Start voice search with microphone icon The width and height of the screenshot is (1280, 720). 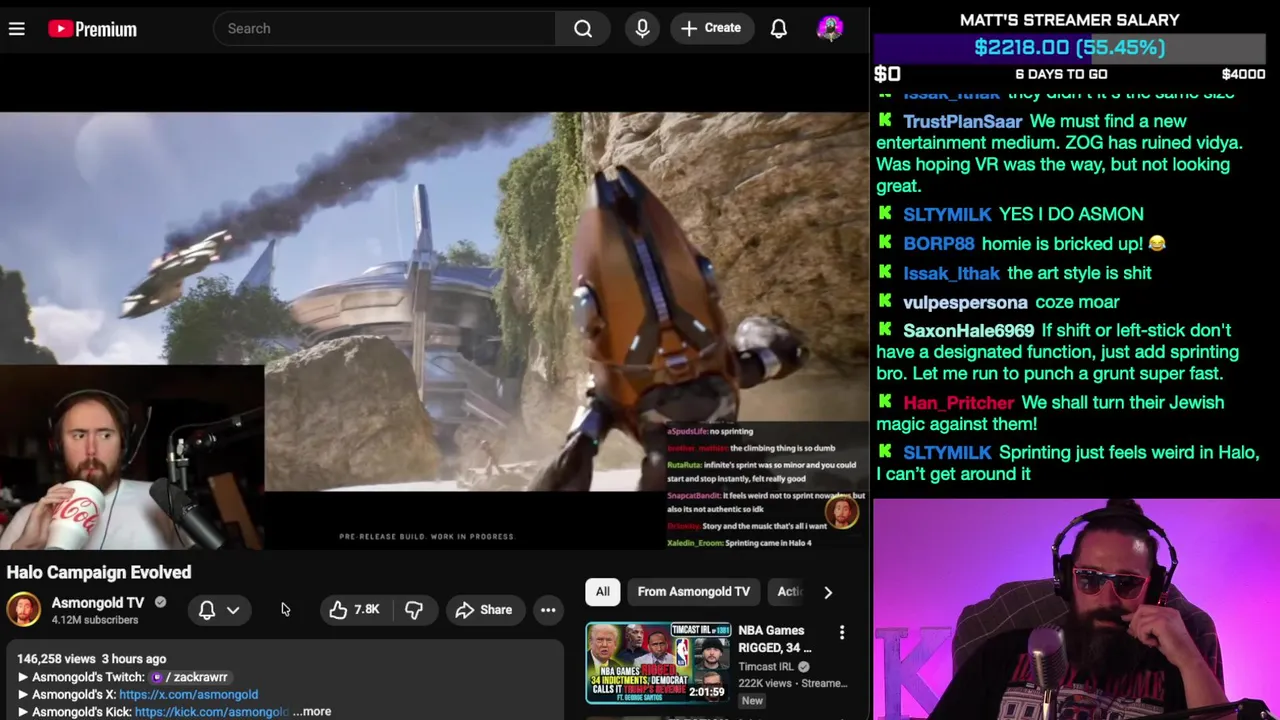point(642,29)
